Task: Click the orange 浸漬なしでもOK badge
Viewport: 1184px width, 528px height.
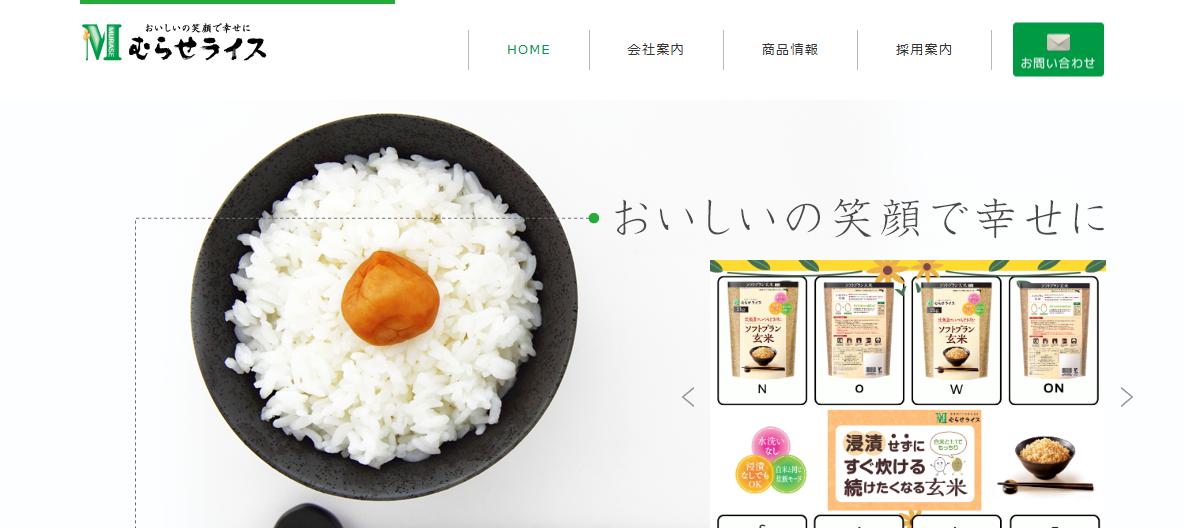Action: [x=754, y=474]
